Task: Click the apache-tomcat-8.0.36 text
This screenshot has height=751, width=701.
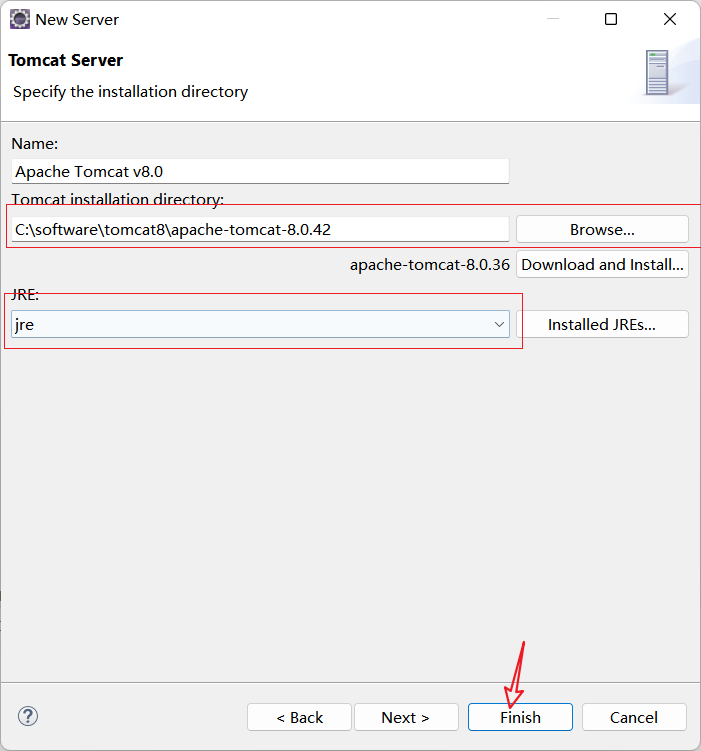Action: tap(430, 265)
